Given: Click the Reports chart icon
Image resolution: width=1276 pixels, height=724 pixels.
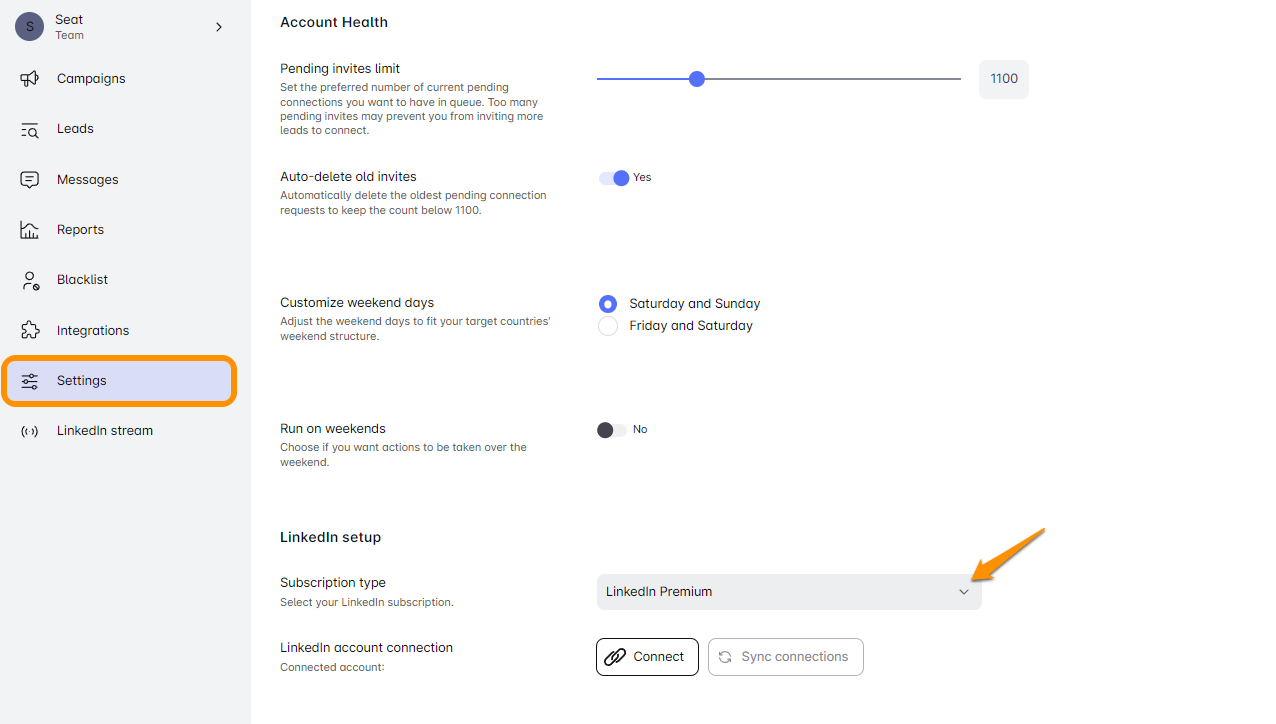Looking at the screenshot, I should pyautogui.click(x=30, y=230).
